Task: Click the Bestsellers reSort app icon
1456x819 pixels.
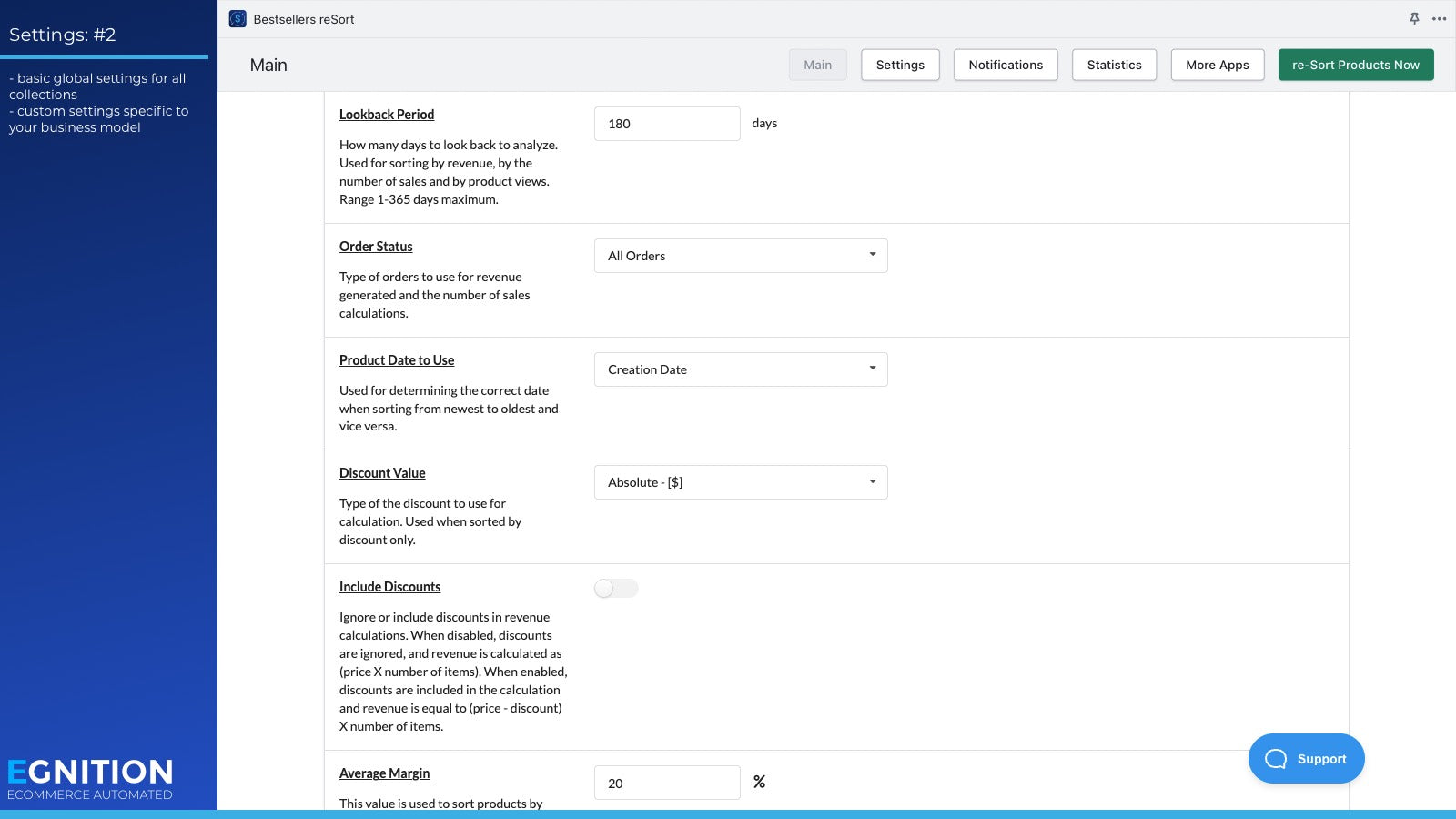Action: tap(237, 18)
